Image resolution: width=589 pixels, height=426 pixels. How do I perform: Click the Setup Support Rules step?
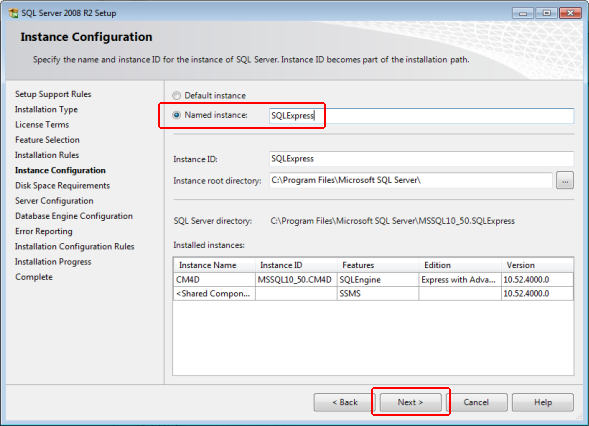point(53,94)
